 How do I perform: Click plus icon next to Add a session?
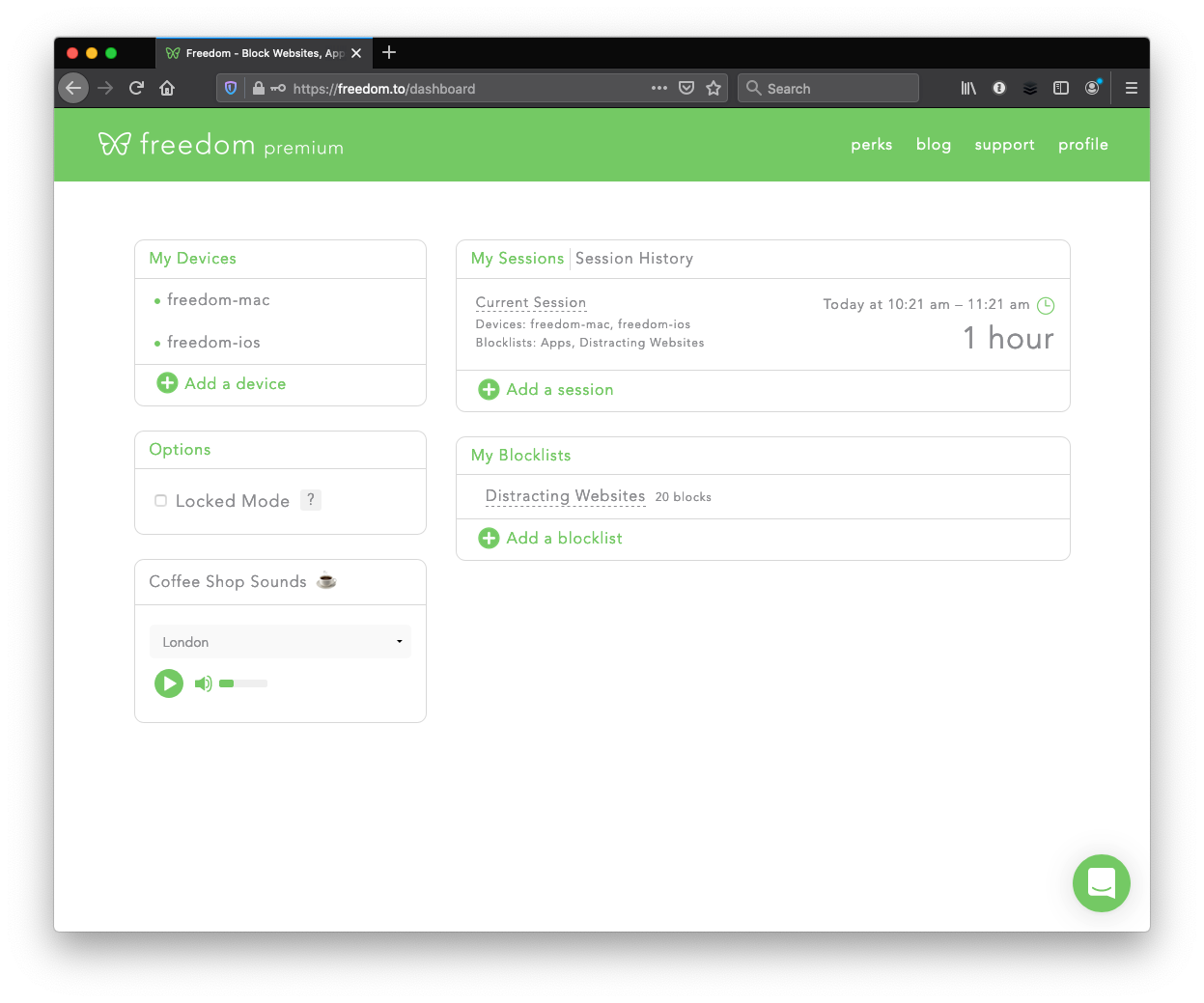pos(489,389)
